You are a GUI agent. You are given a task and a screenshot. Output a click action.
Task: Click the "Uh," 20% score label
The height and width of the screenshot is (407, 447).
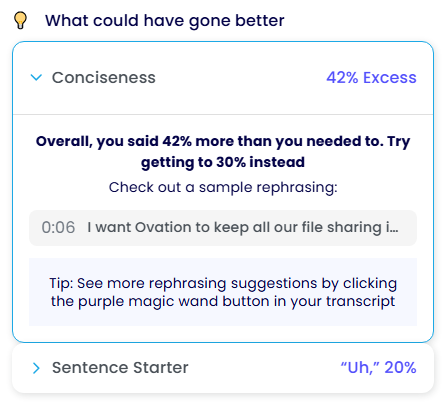(x=378, y=368)
